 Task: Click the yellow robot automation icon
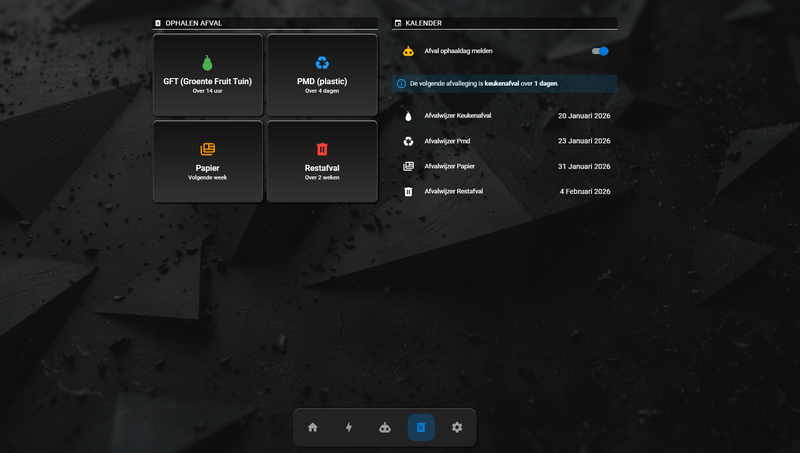[x=408, y=51]
